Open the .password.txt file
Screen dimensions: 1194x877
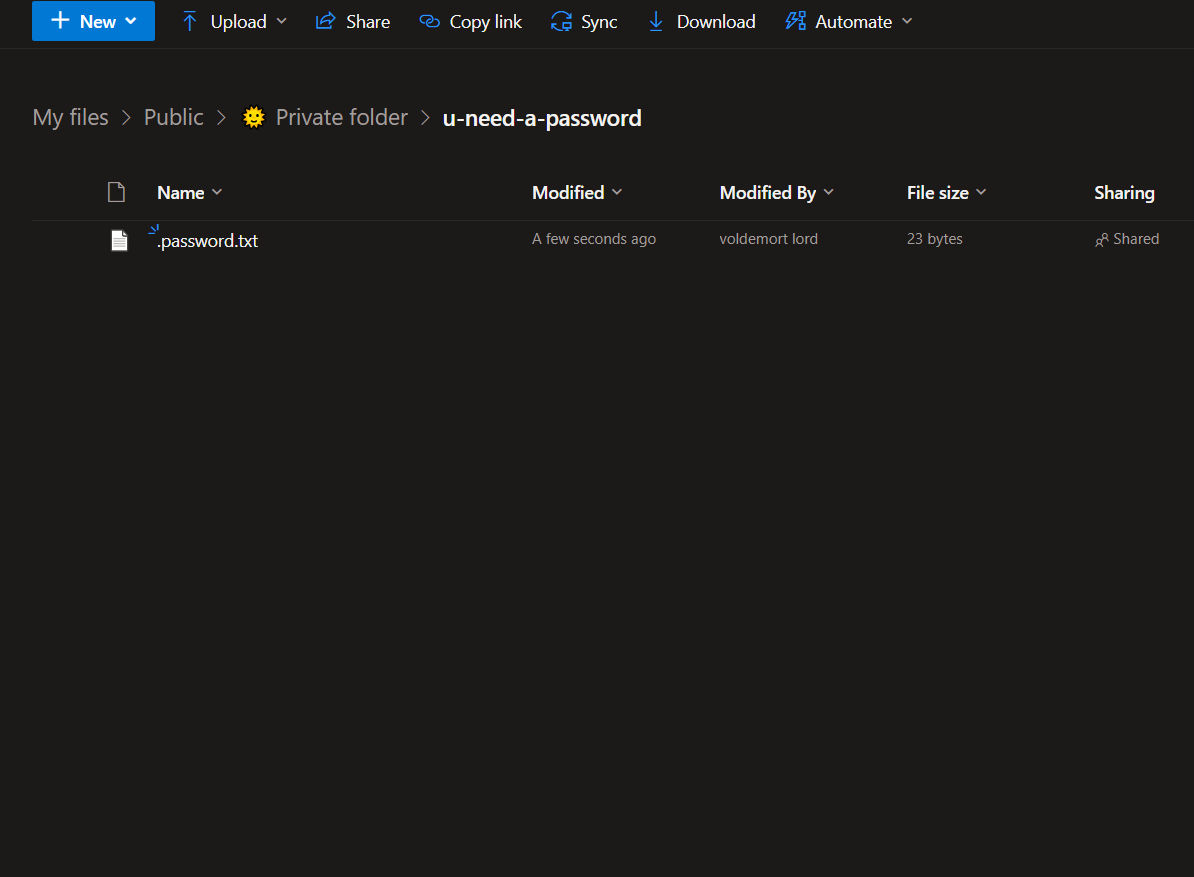(x=207, y=241)
